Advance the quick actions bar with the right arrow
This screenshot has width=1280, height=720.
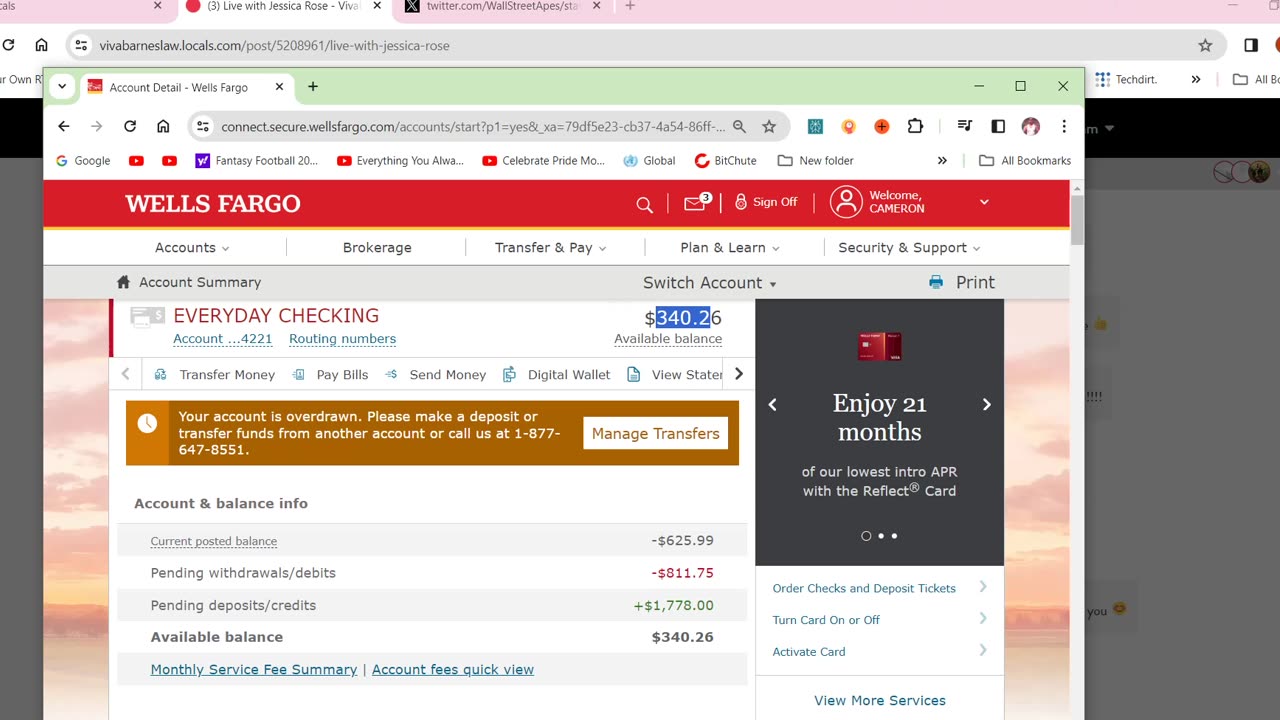tap(739, 374)
